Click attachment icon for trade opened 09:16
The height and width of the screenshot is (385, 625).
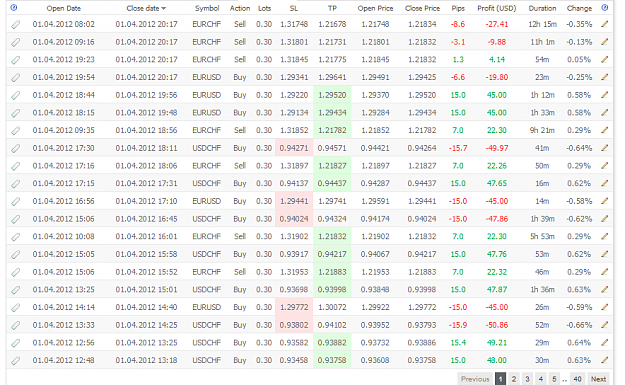click(x=15, y=42)
